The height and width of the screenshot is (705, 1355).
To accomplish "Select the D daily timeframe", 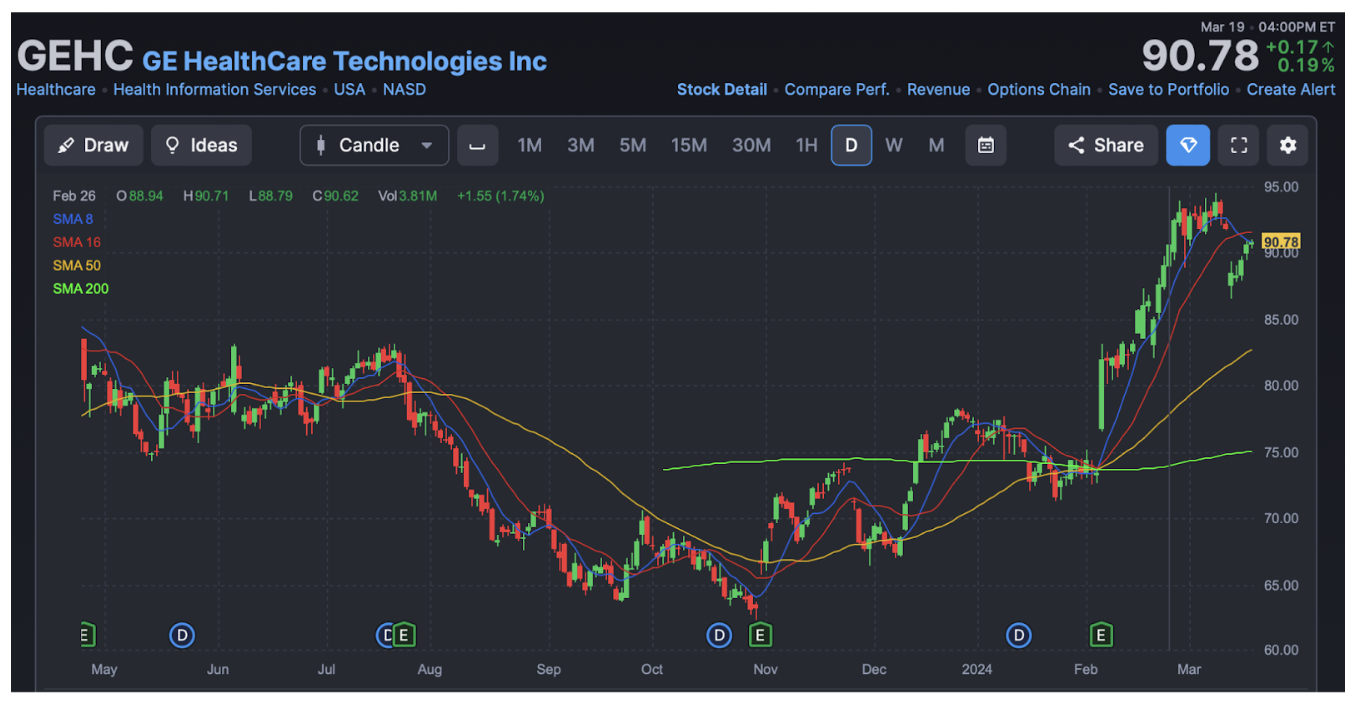I will click(x=851, y=145).
